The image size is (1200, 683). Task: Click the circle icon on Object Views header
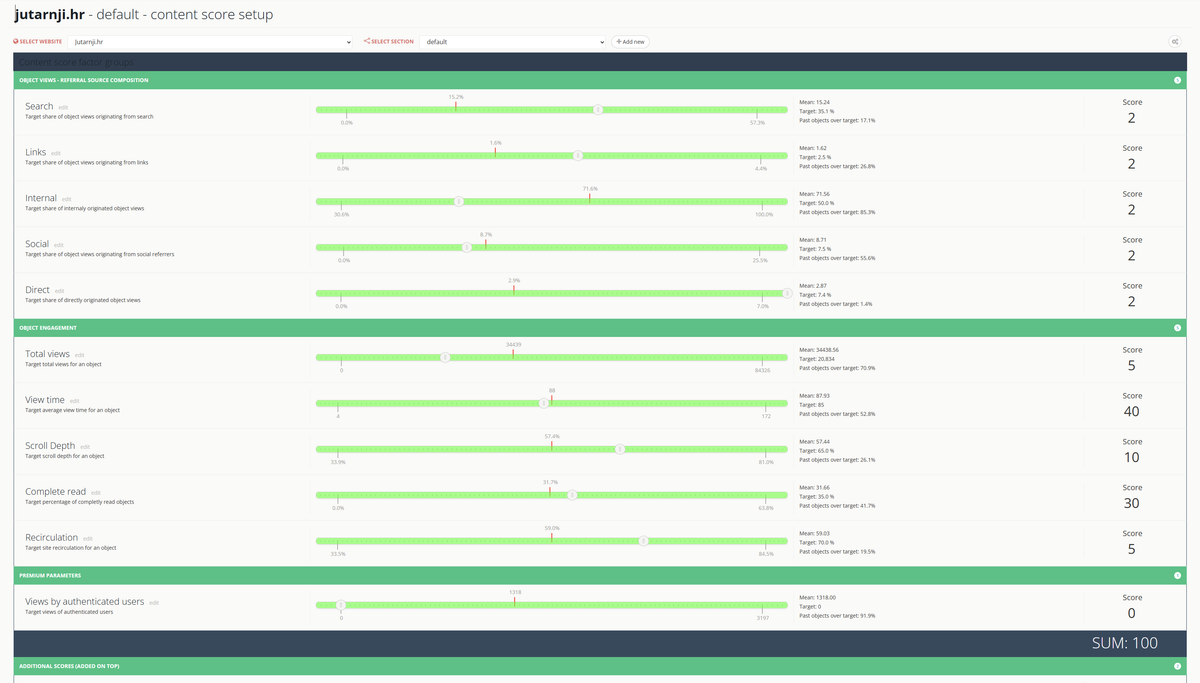1177,80
